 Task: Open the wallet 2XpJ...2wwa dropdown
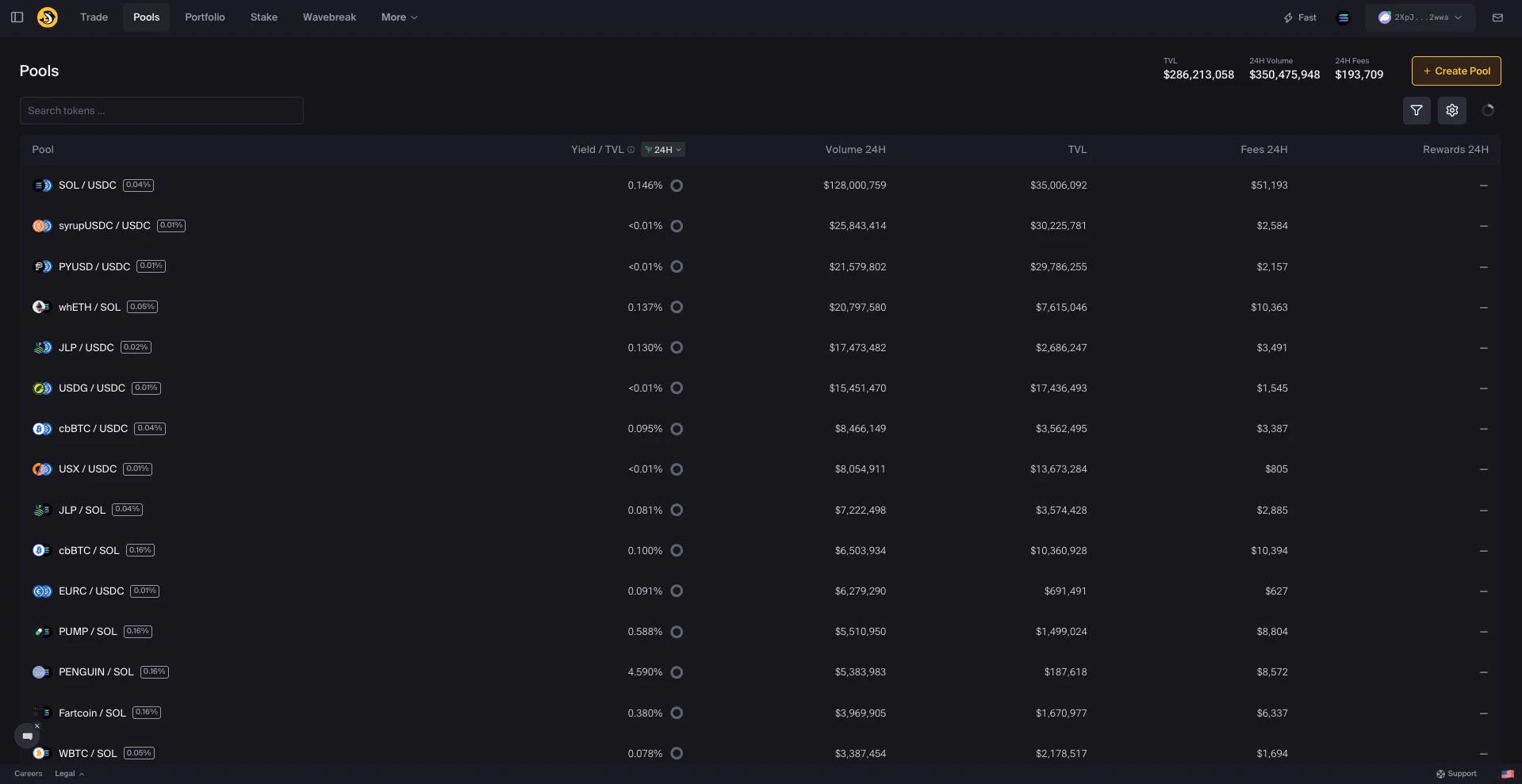[1420, 17]
